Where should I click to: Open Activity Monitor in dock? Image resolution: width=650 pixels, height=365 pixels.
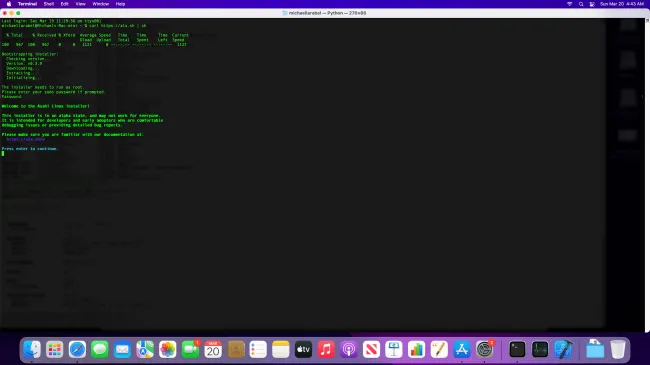tap(540, 349)
